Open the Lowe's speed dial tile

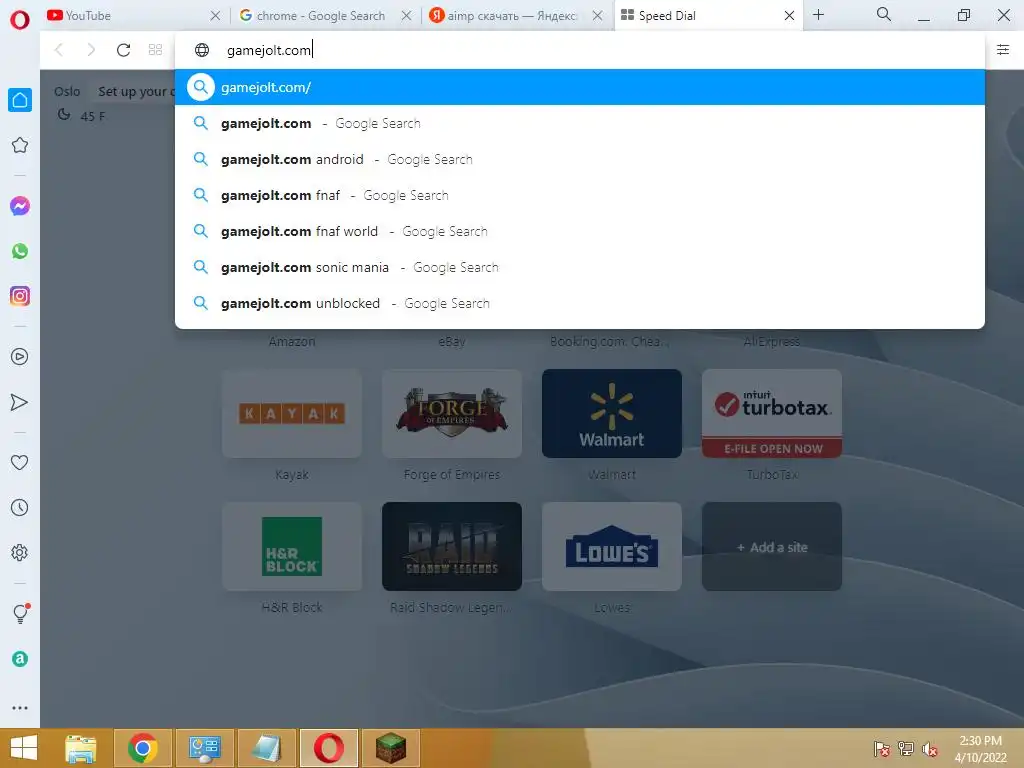pos(612,547)
